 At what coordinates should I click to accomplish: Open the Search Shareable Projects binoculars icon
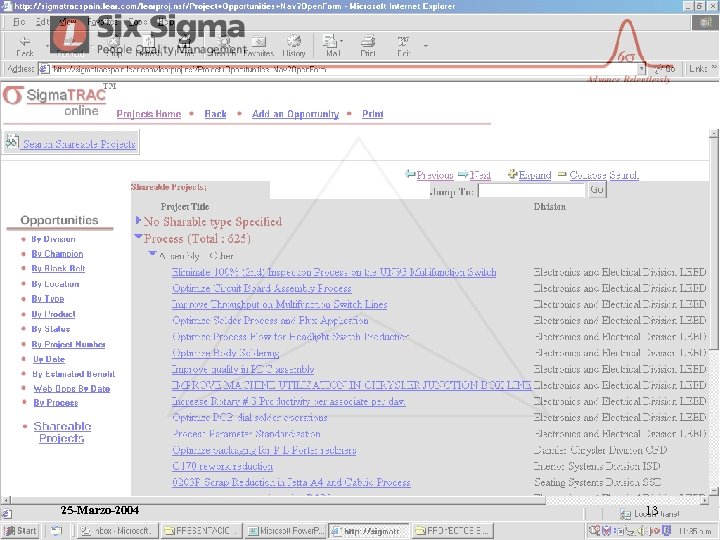click(12, 142)
